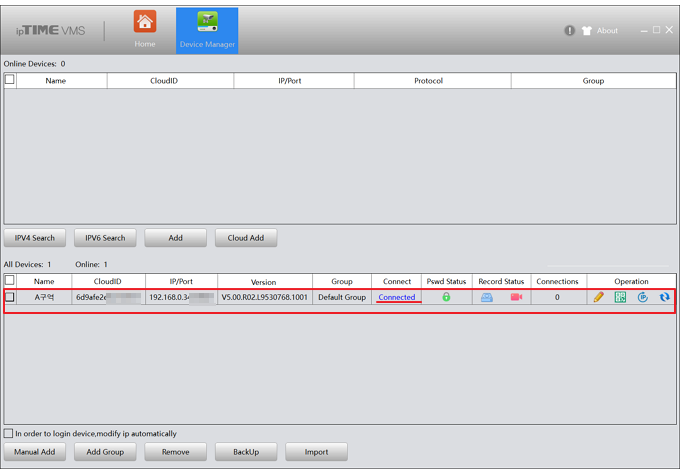Viewport: 680px width, 474px height.
Task: Show device QR code icon
Action: [620, 297]
